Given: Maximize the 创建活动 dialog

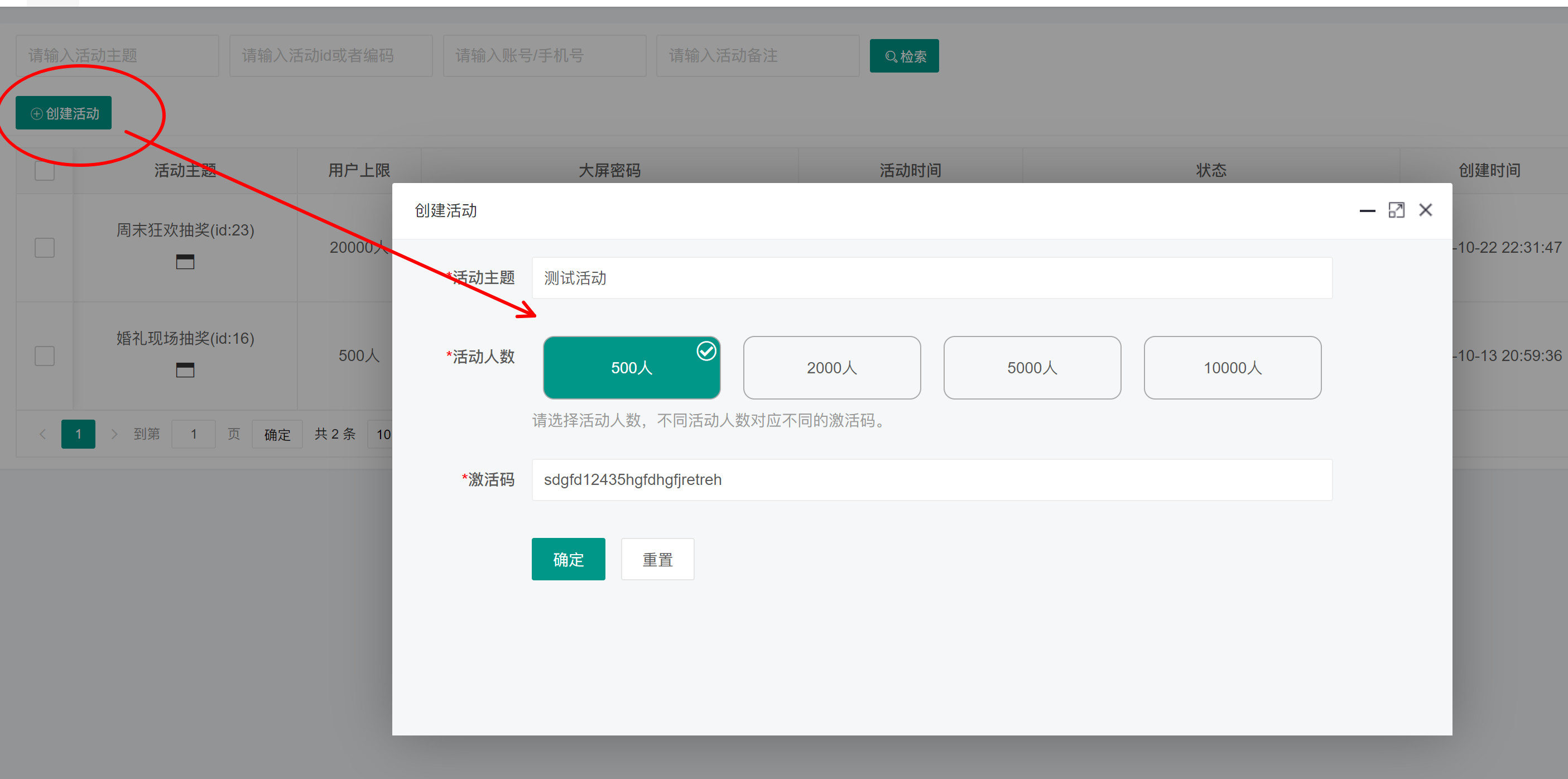Looking at the screenshot, I should coord(1396,210).
